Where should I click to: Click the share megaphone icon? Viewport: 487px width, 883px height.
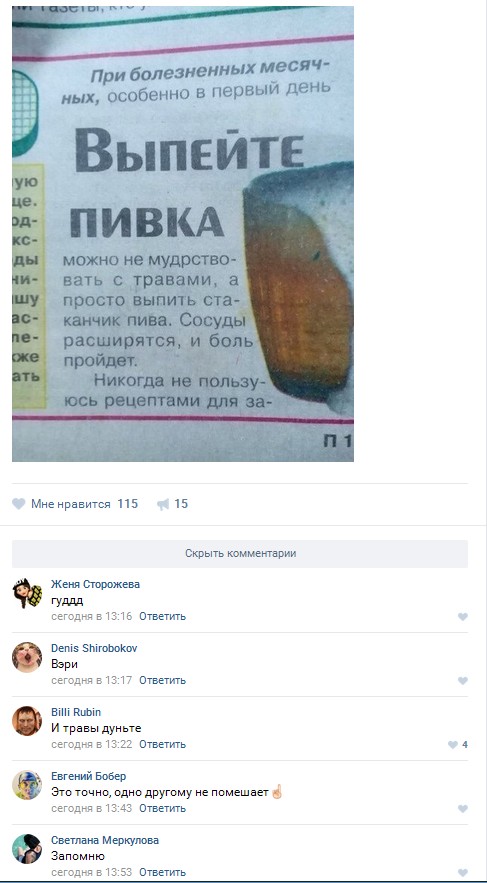[x=163, y=504]
